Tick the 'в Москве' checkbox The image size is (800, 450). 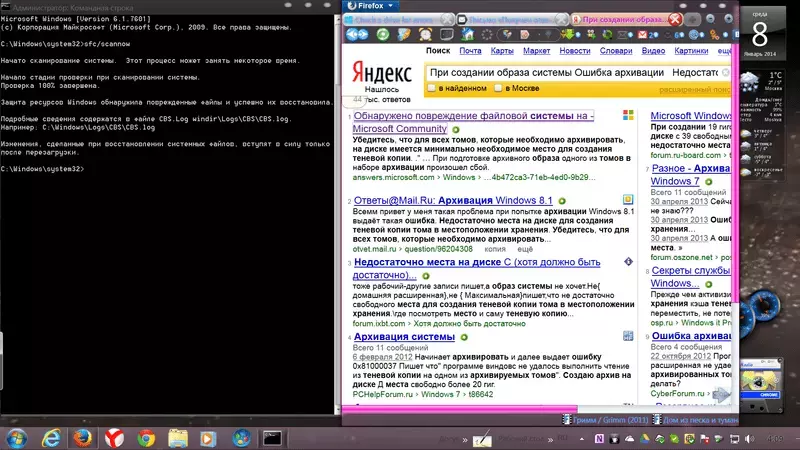point(498,88)
